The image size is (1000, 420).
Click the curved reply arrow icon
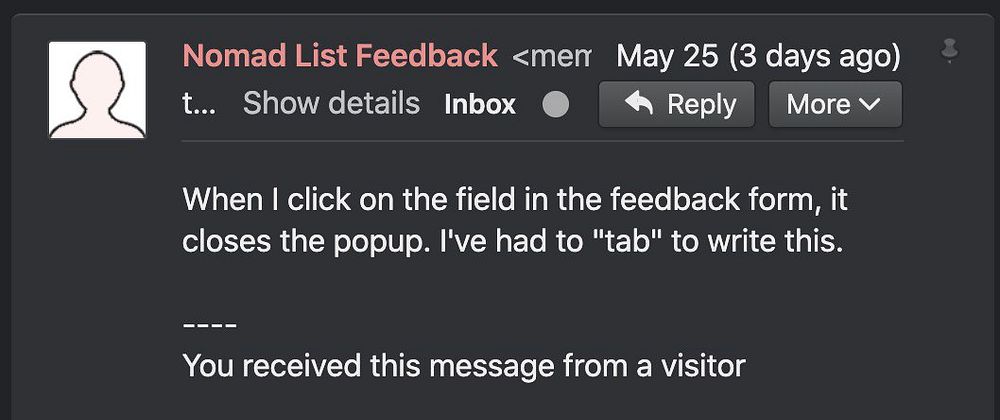pyautogui.click(x=637, y=104)
